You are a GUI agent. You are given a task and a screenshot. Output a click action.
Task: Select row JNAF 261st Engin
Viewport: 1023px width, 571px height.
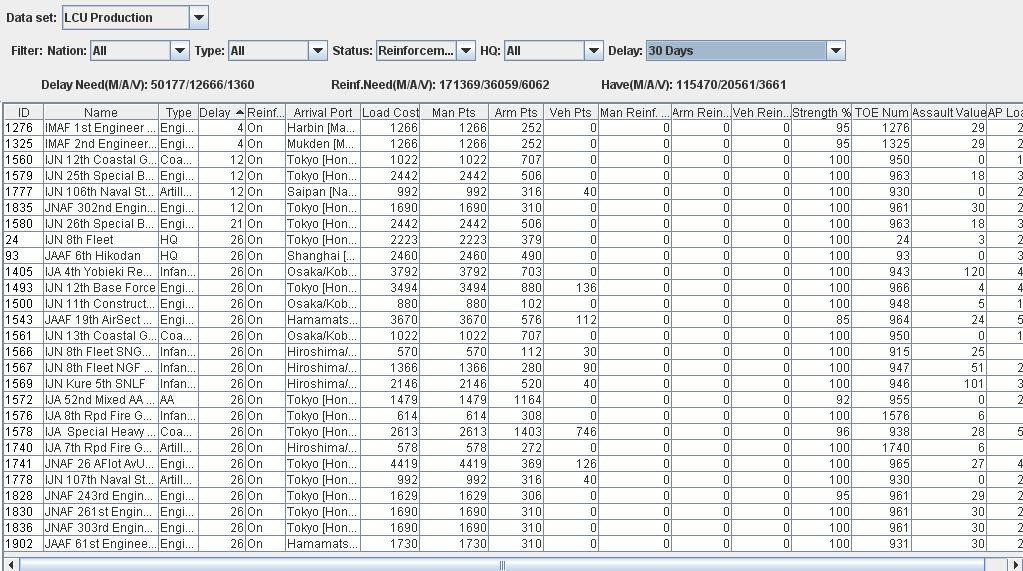[x=512, y=512]
